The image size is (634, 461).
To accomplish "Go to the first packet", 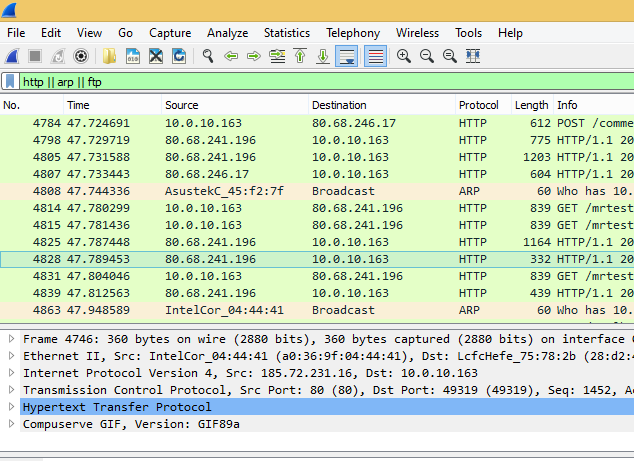I will click(x=300, y=56).
